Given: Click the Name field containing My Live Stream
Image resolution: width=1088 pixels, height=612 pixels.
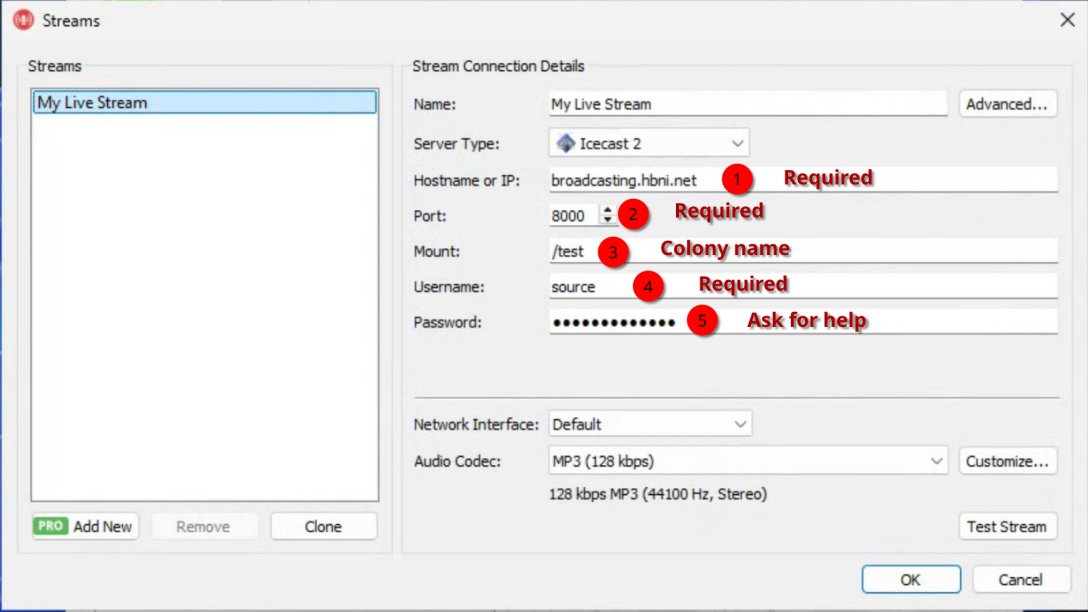Looking at the screenshot, I should coord(745,103).
